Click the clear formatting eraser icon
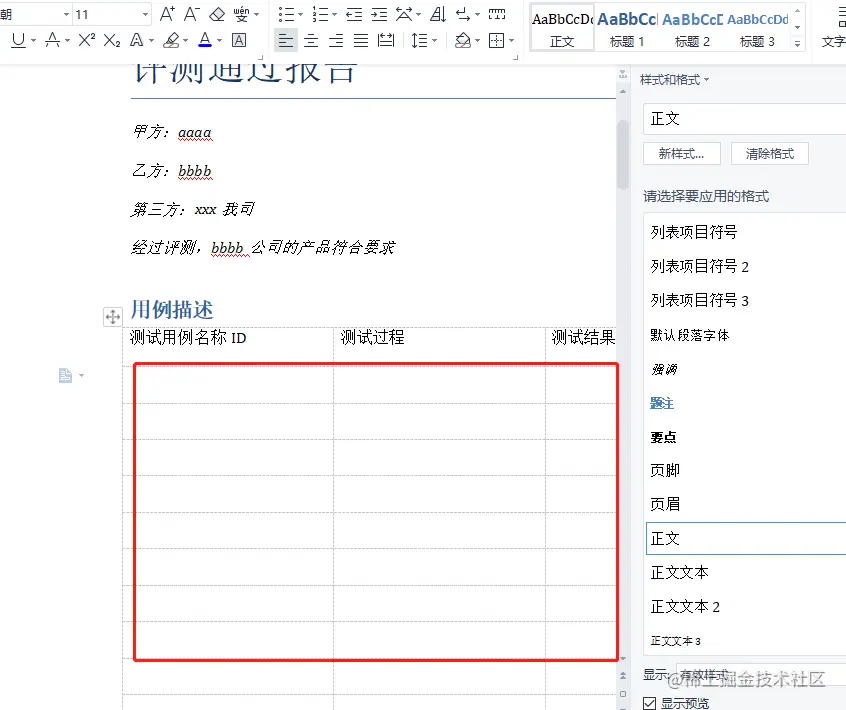Image resolution: width=846 pixels, height=710 pixels. pyautogui.click(x=217, y=14)
